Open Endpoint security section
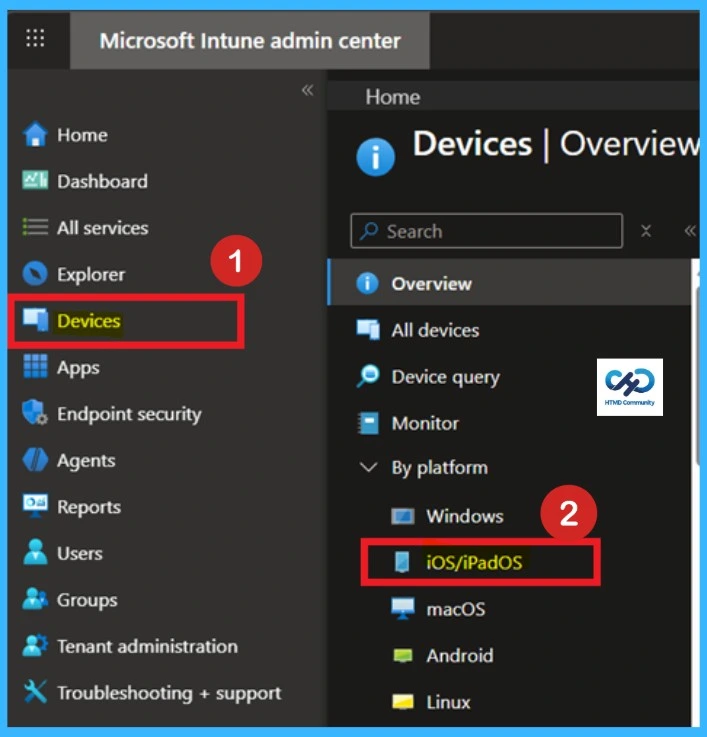This screenshot has width=707, height=737. pos(129,414)
